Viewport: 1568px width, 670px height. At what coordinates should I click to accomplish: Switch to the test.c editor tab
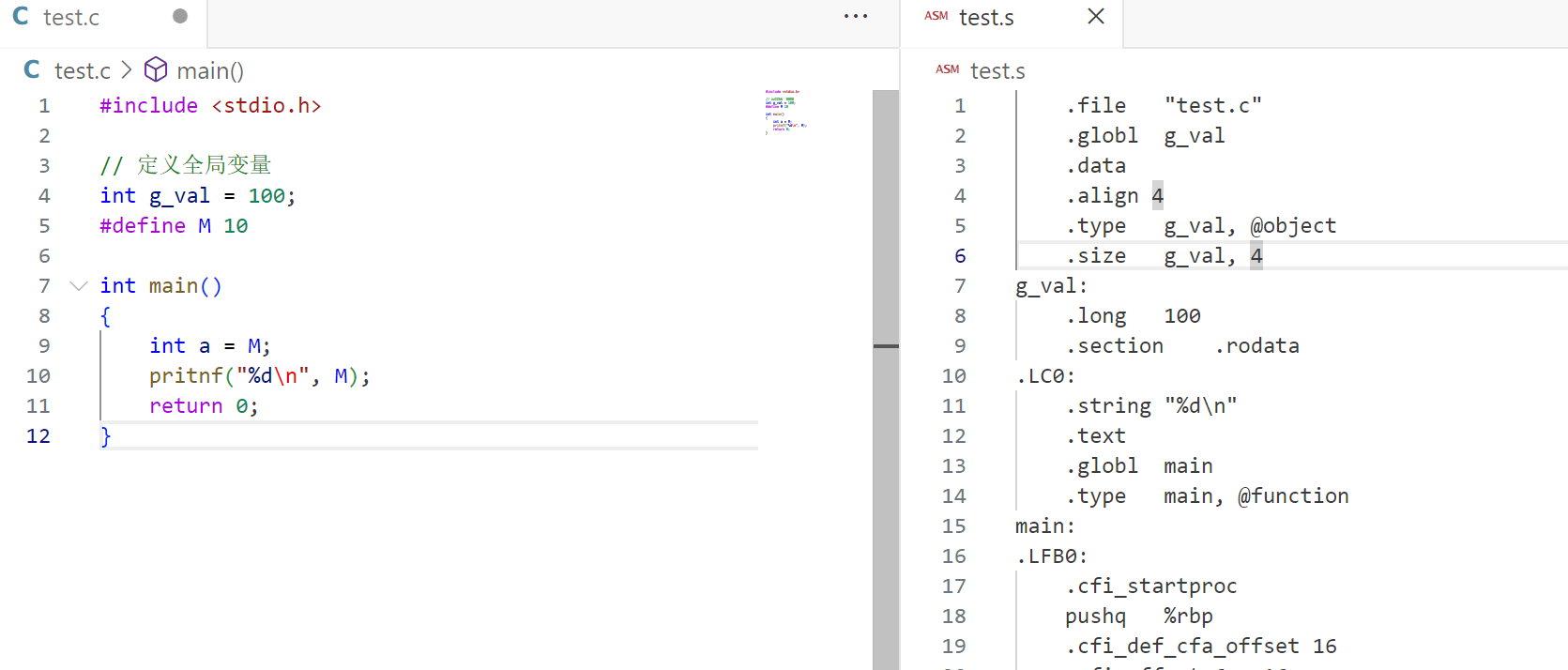tap(71, 18)
